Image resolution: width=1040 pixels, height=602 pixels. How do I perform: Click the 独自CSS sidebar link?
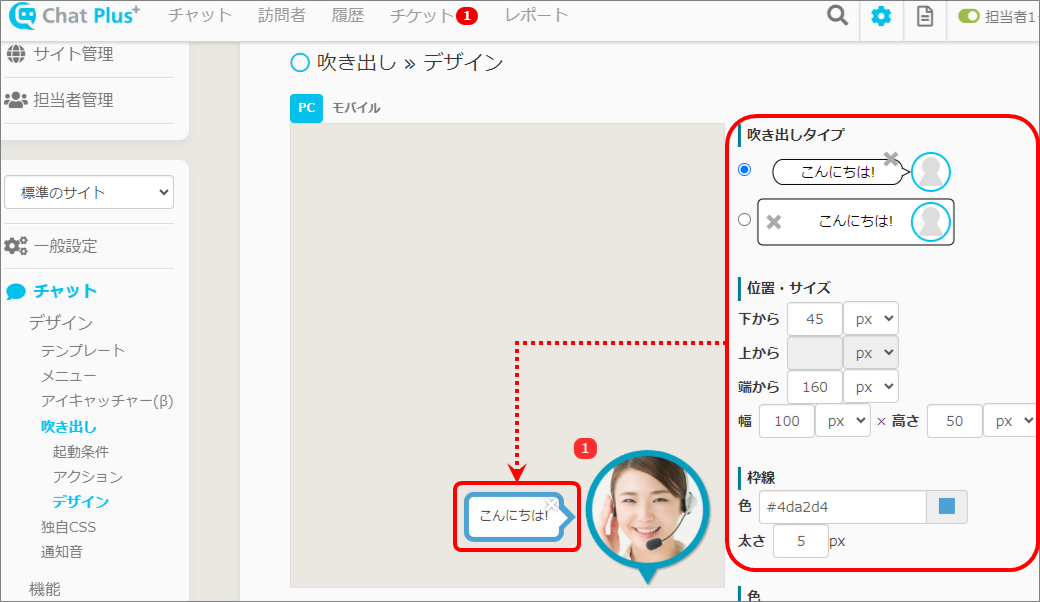(68, 527)
